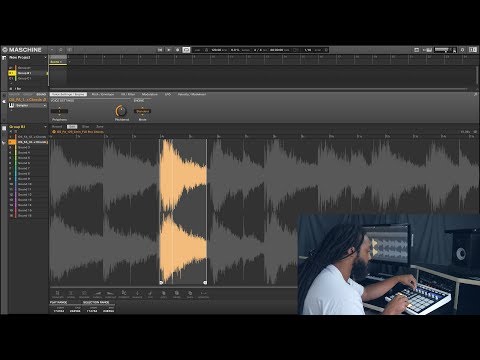Viewport: 480px width, 360px height.
Task: Arm the transport Record button
Action: click(x=177, y=50)
